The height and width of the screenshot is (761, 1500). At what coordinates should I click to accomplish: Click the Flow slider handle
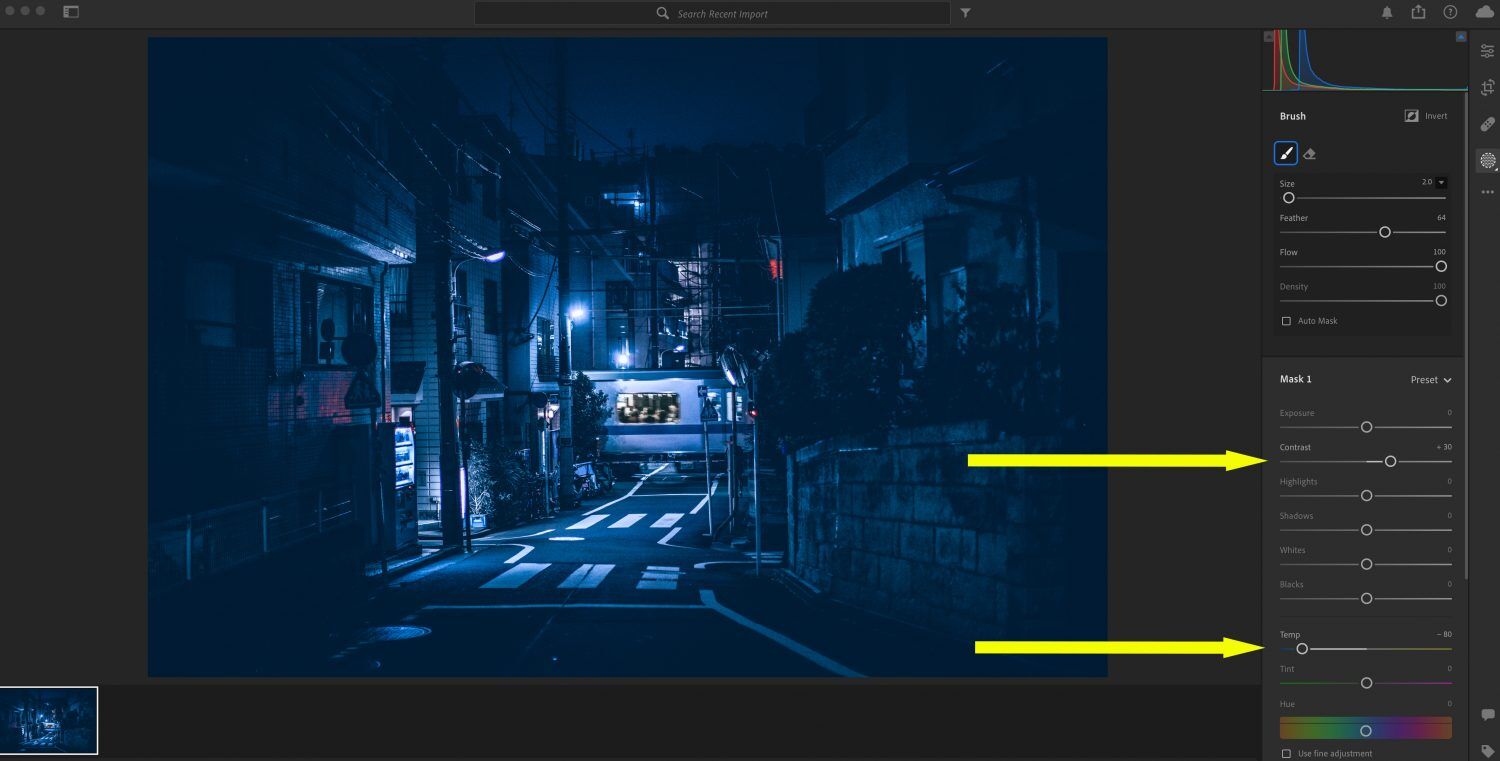click(1441, 266)
